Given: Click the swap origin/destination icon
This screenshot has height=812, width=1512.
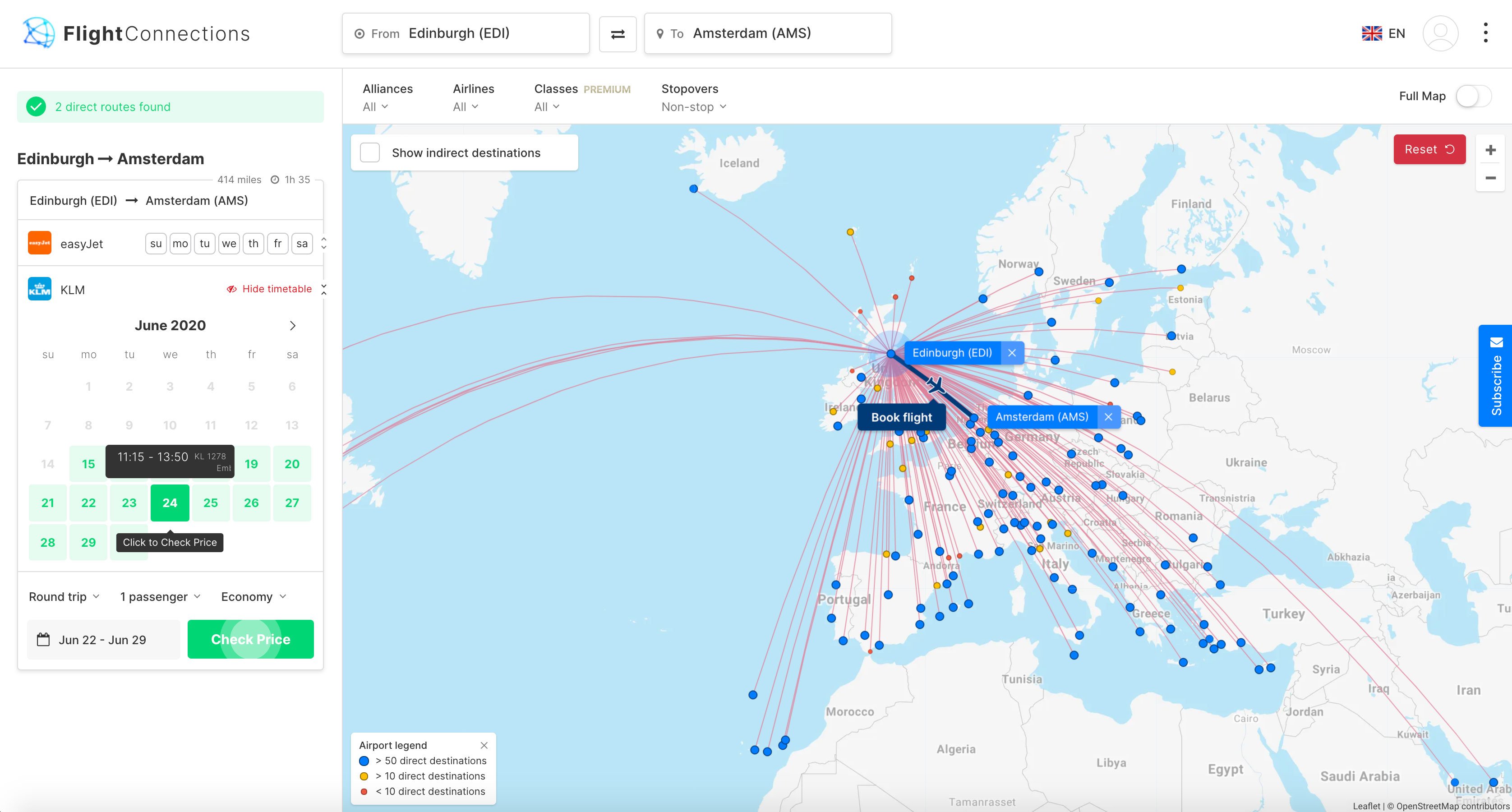Looking at the screenshot, I should click(x=617, y=33).
